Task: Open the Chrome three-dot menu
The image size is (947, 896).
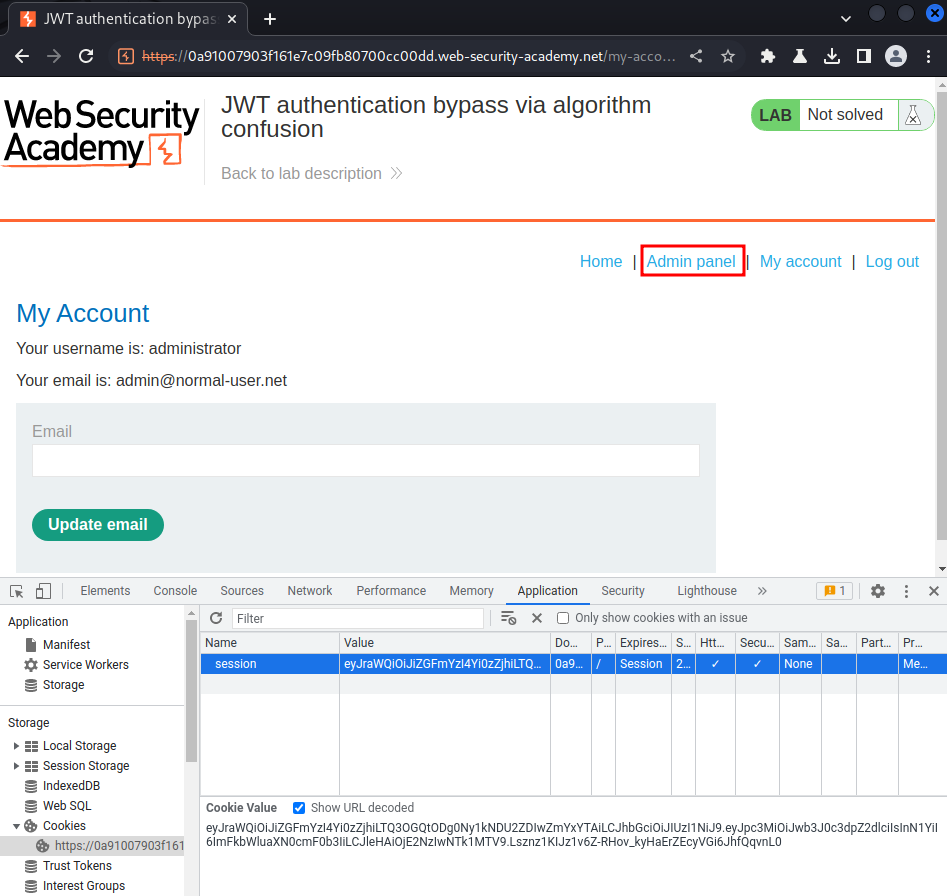Action: click(928, 56)
